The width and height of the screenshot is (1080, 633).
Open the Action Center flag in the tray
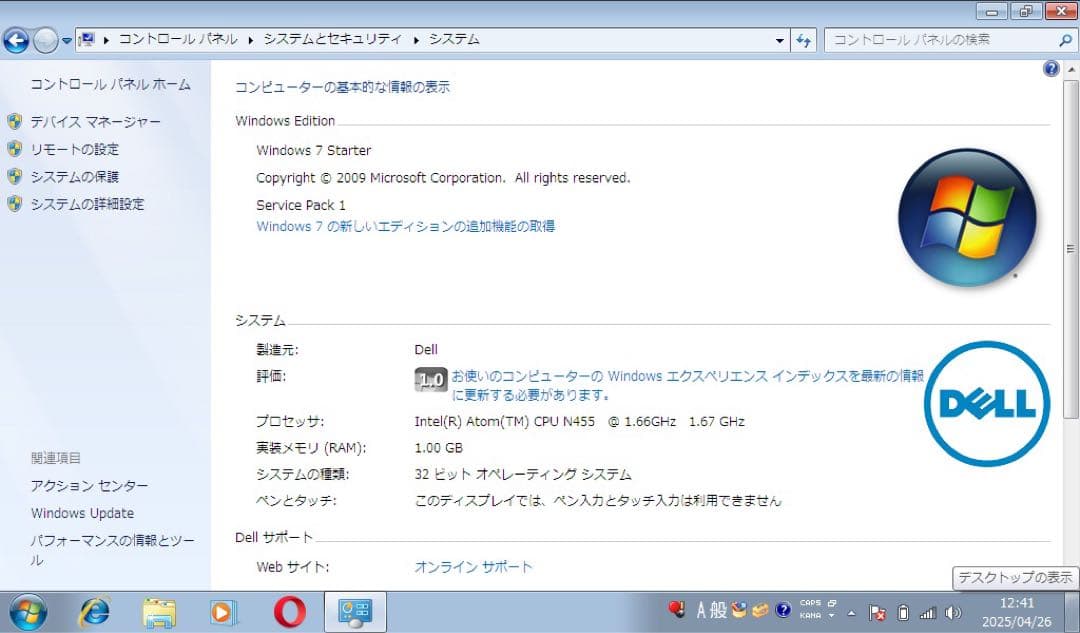pos(877,611)
